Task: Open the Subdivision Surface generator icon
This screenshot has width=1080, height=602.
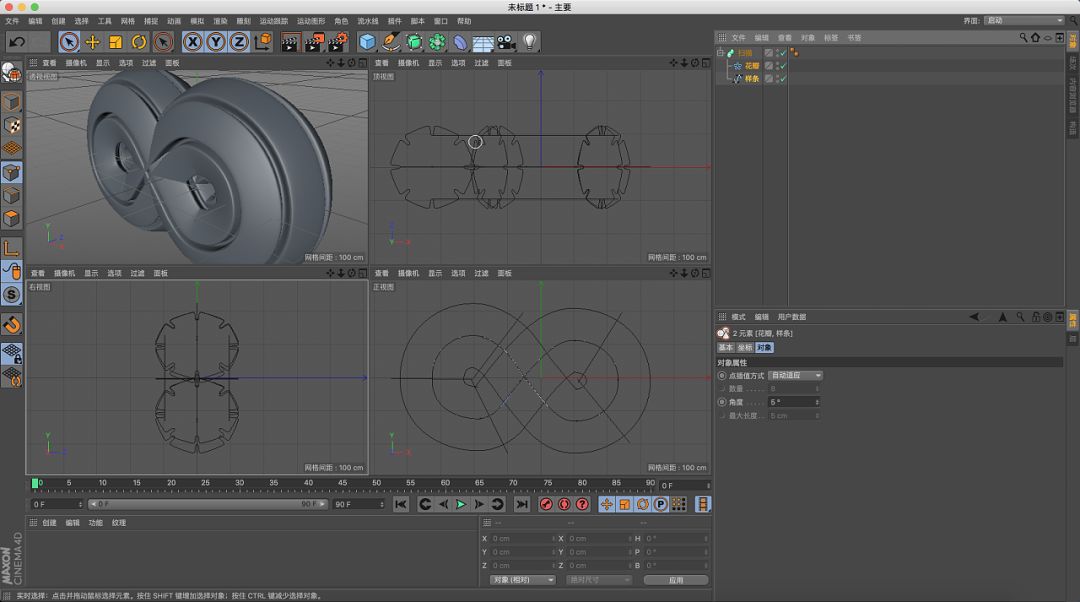Action: (414, 42)
